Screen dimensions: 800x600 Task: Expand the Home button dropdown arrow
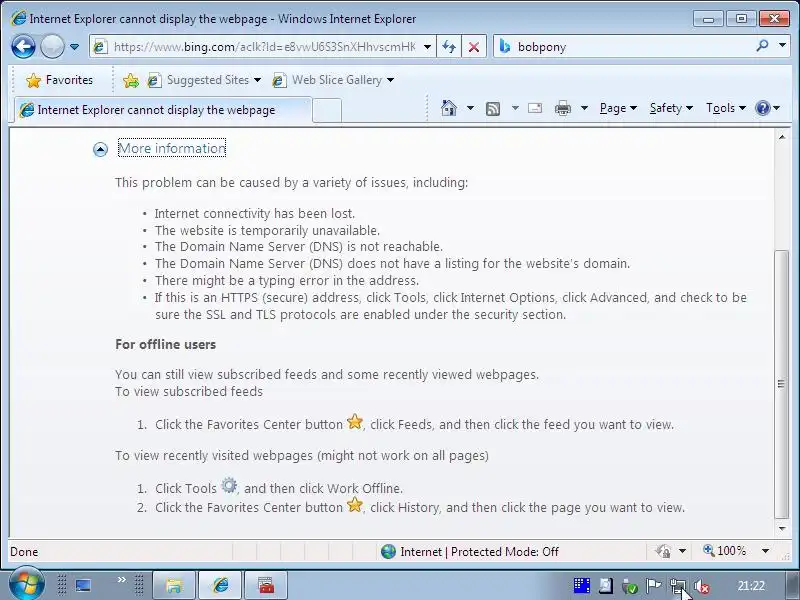click(x=470, y=108)
